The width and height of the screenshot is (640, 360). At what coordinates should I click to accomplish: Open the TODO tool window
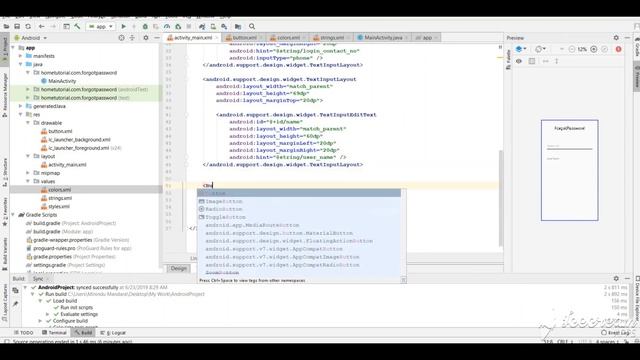click(24, 333)
